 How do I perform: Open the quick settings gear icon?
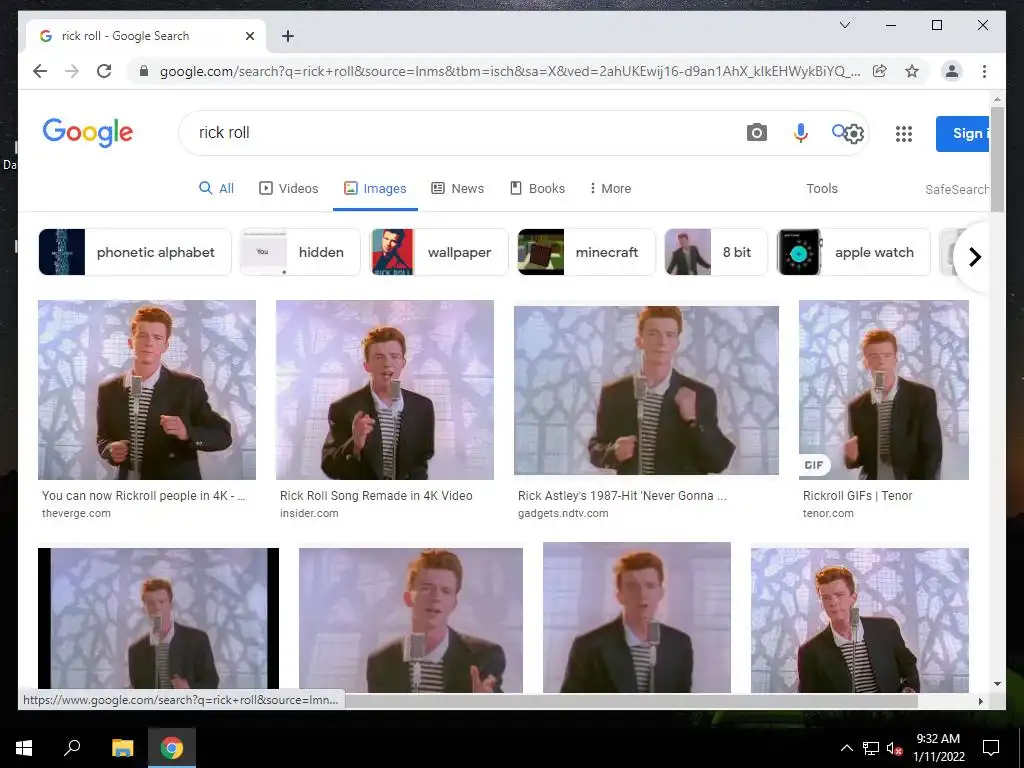click(x=854, y=134)
